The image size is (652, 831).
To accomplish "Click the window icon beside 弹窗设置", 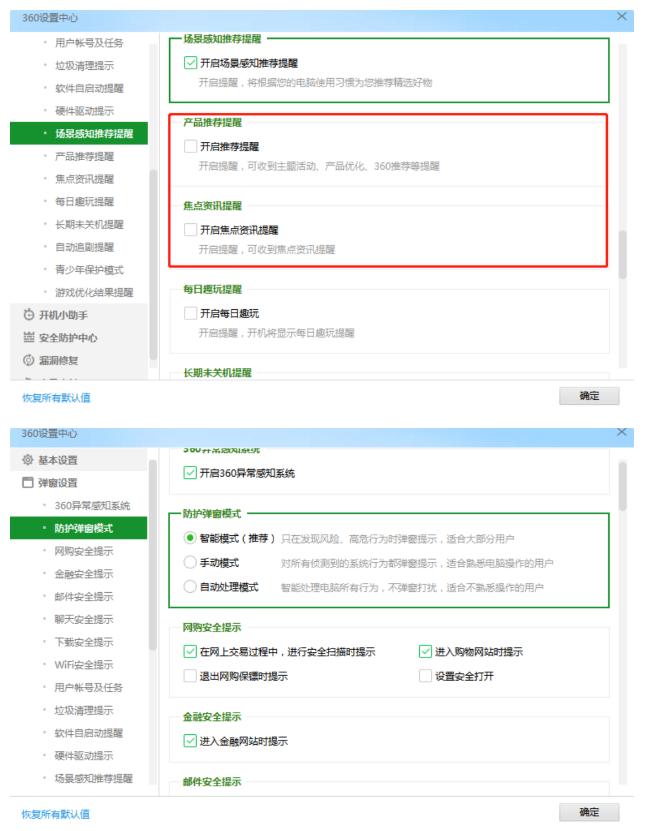I will click(x=28, y=482).
